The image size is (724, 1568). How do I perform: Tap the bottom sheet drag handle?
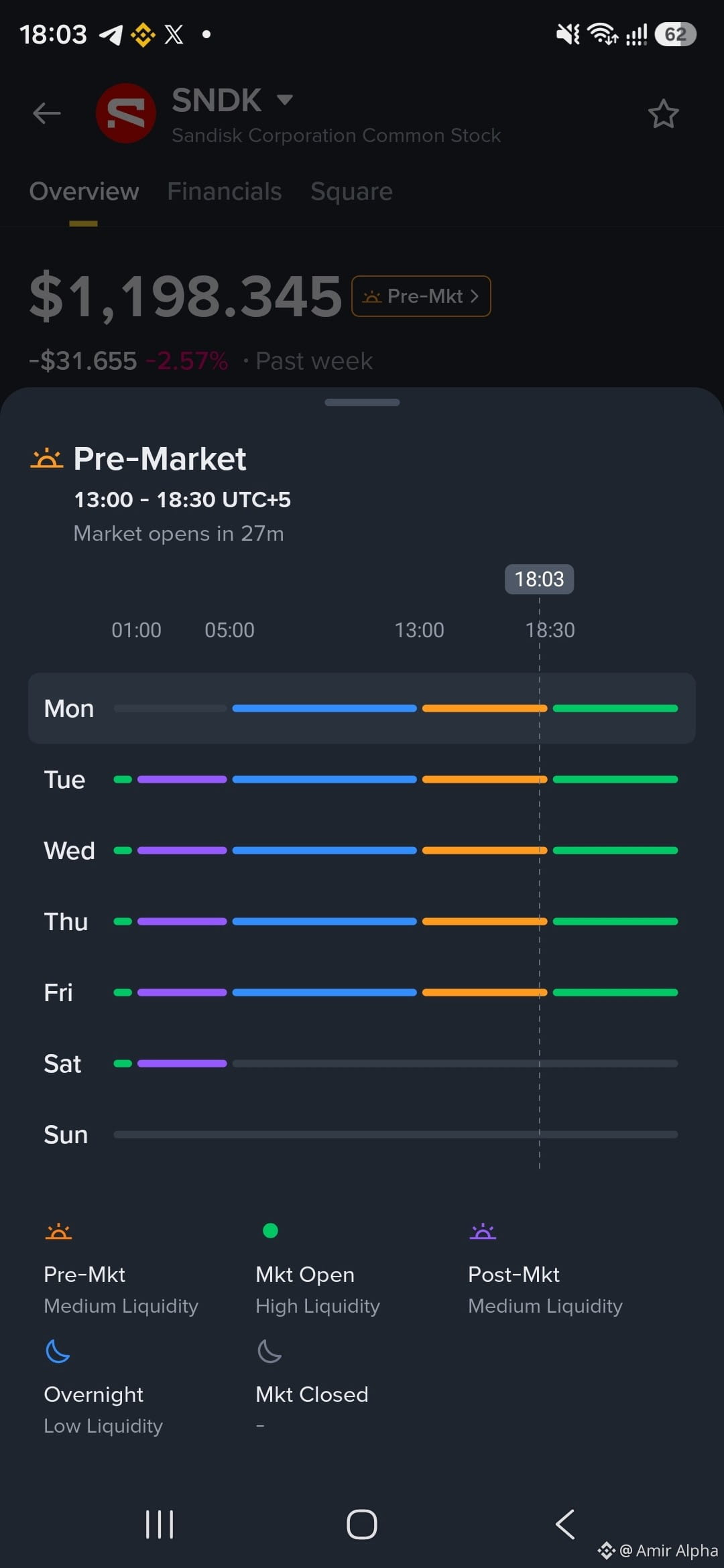point(362,402)
